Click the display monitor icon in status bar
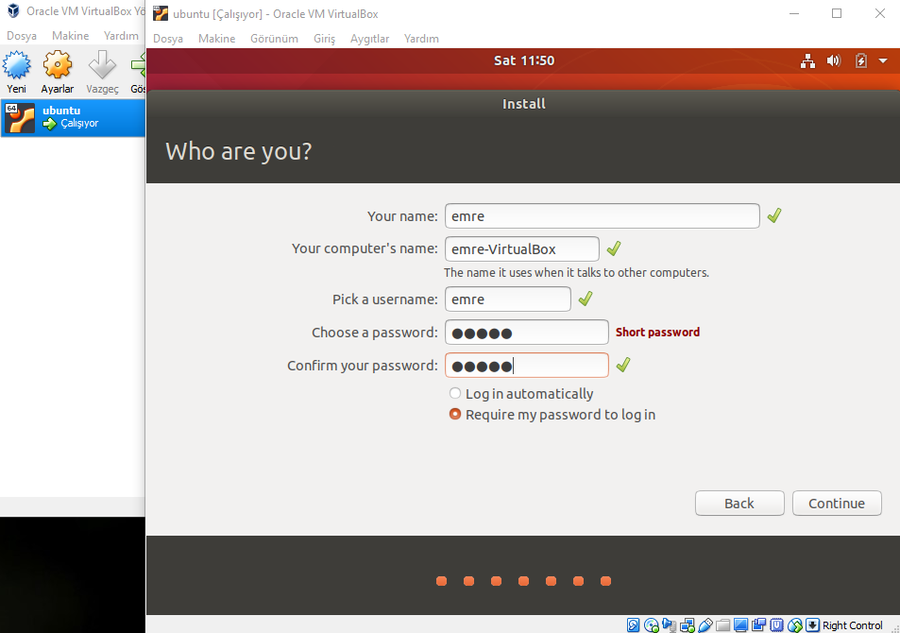The width and height of the screenshot is (900, 633). tap(741, 625)
